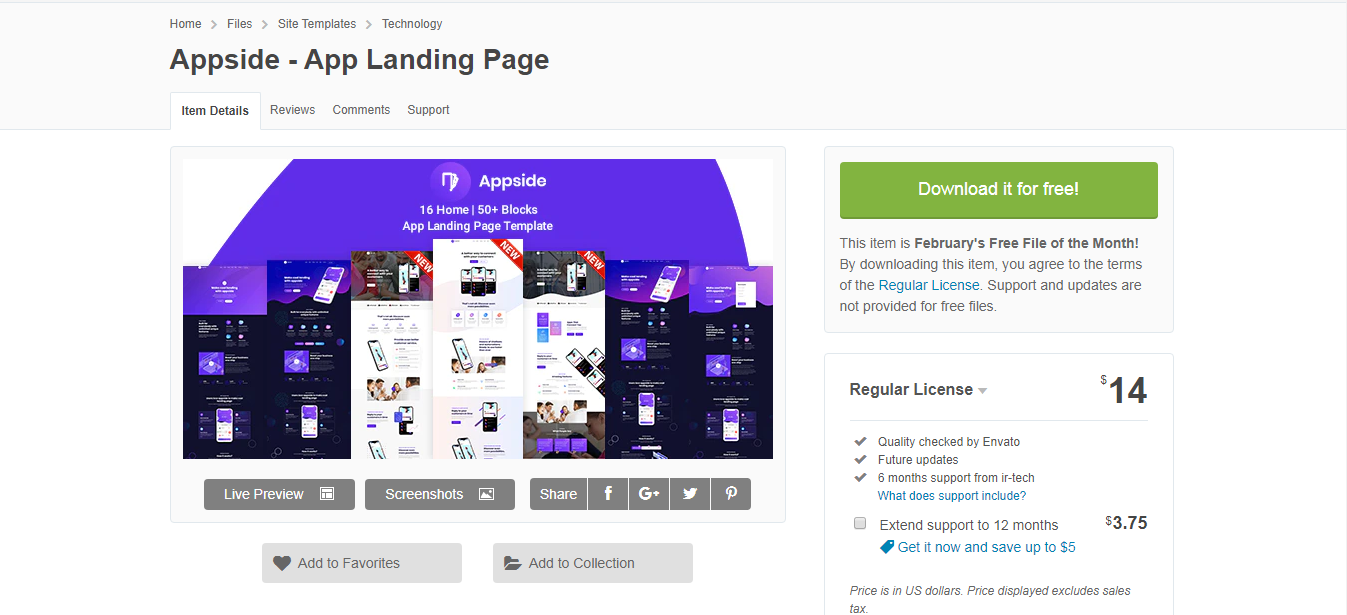Enable Extend support to 12 months checkbox

(x=860, y=523)
